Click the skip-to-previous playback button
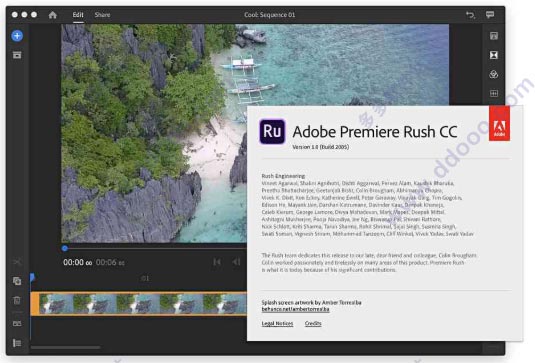Viewport: 535px width, 363px height. [x=217, y=262]
